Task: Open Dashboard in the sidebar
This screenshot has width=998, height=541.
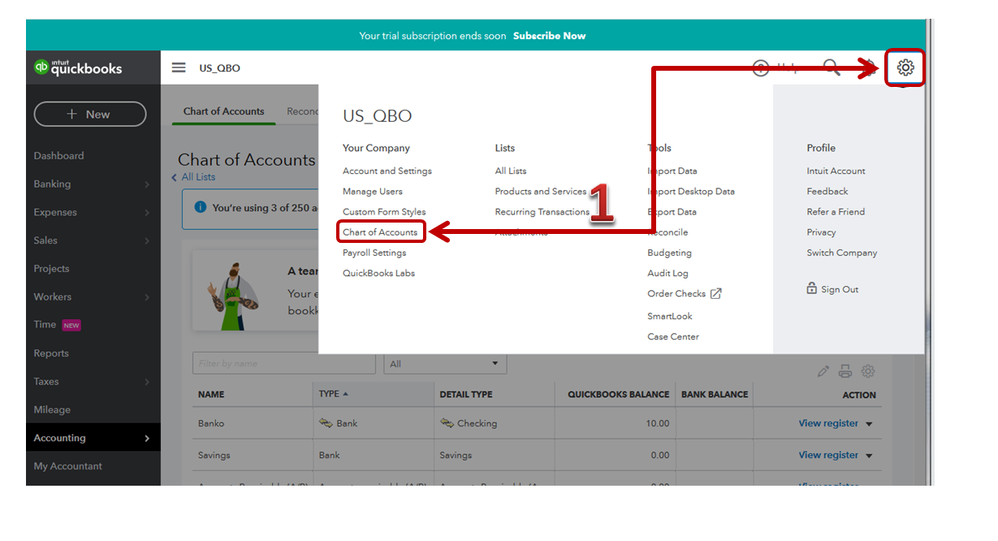Action: click(59, 155)
